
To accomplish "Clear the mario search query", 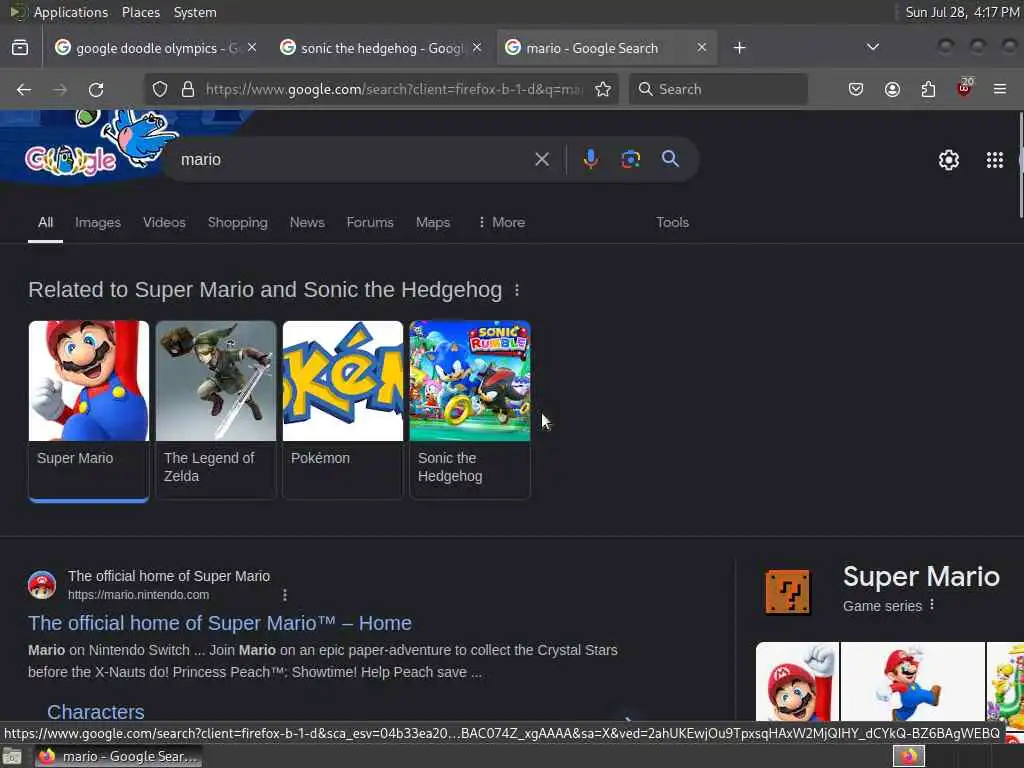I will 542,159.
